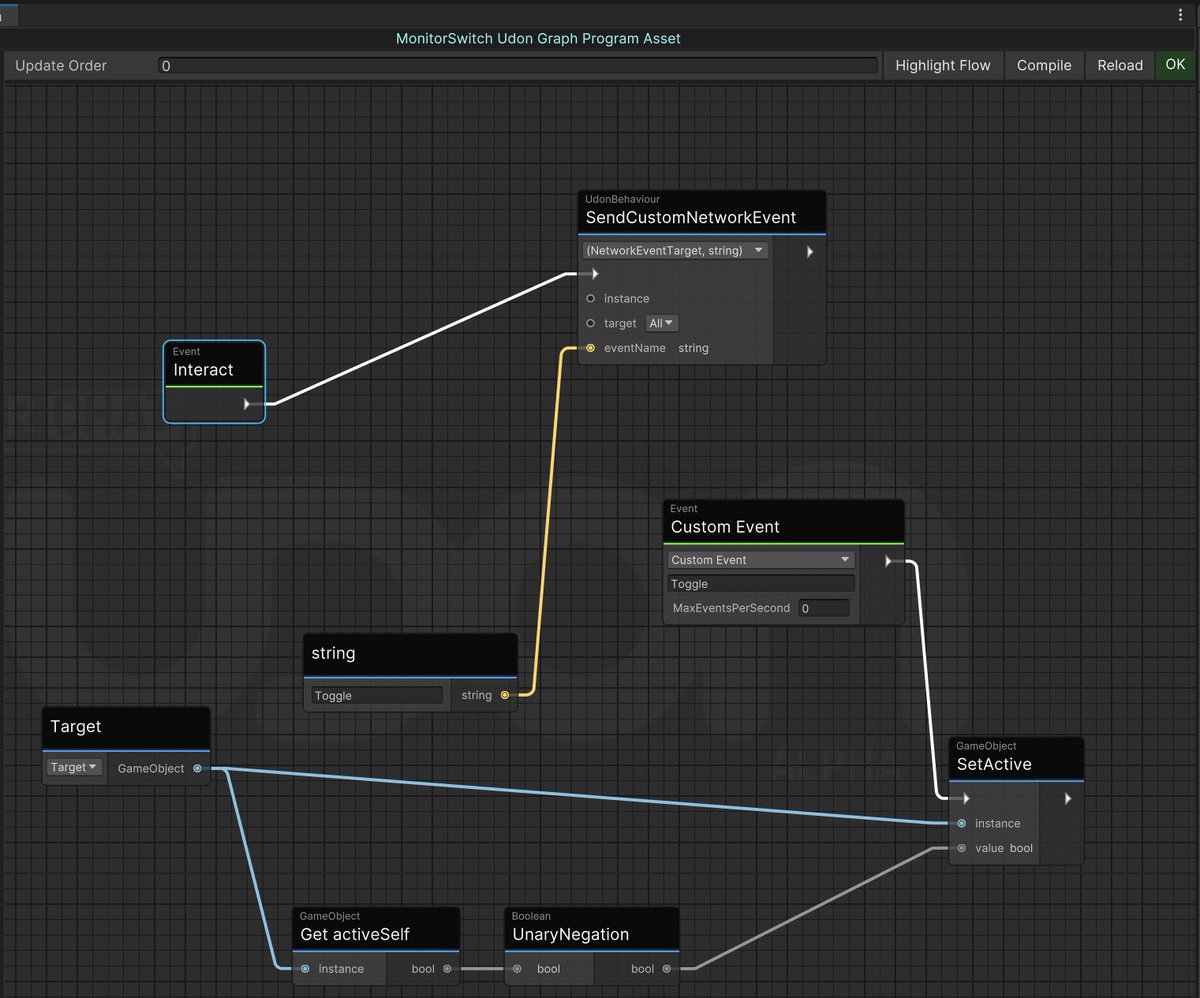Edit the Toggle value in string node
Image resolution: width=1200 pixels, height=998 pixels.
click(x=377, y=695)
